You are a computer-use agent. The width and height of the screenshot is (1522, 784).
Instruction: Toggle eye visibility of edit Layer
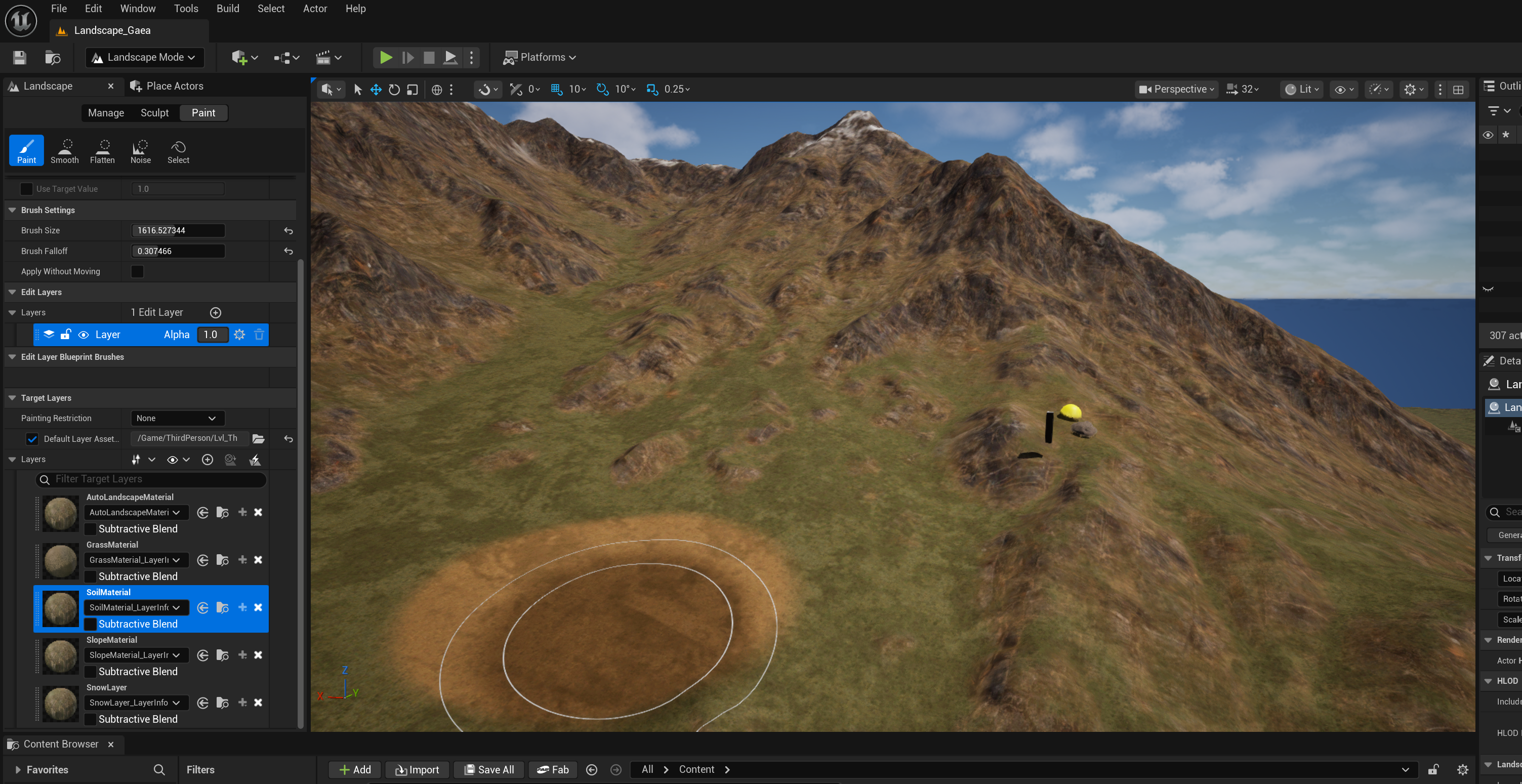[84, 335]
